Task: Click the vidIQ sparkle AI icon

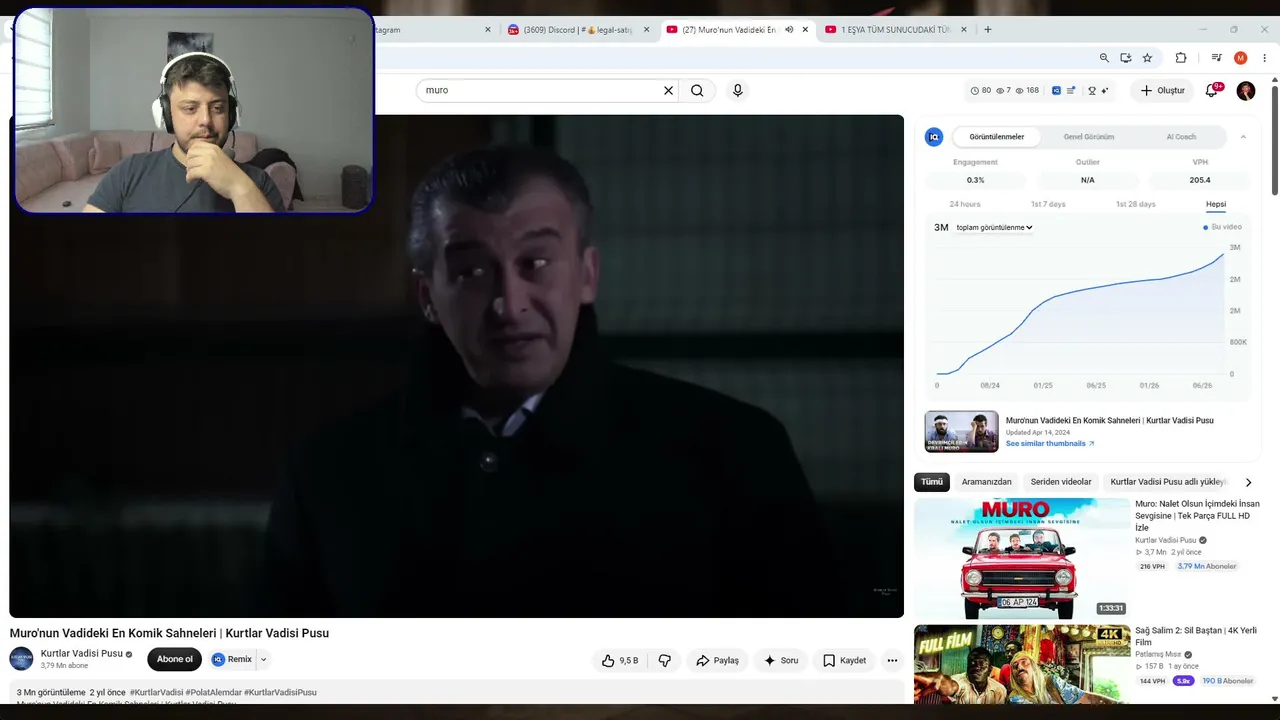Action: 1104,90
